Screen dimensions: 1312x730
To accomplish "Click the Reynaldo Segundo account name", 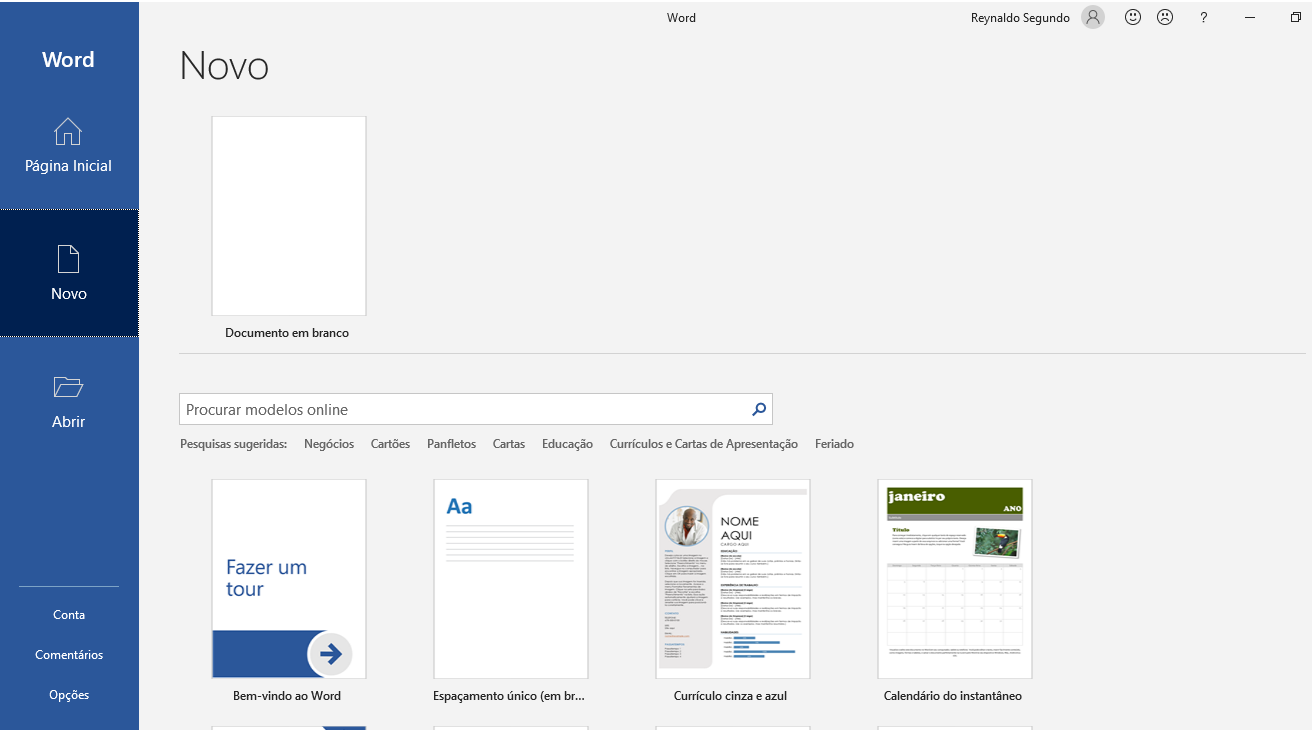I will coord(1020,18).
